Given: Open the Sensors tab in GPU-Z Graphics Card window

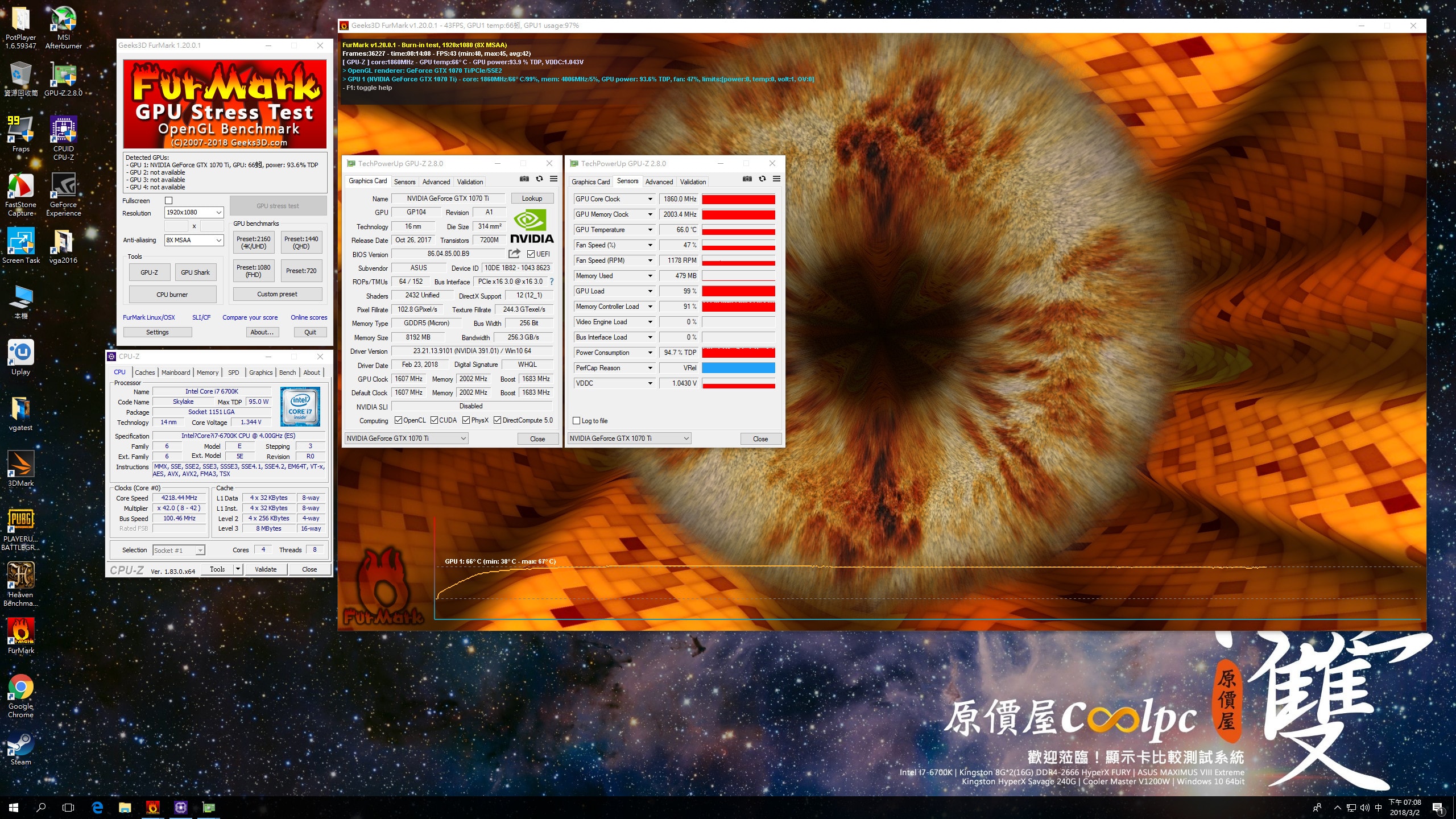Looking at the screenshot, I should point(404,182).
